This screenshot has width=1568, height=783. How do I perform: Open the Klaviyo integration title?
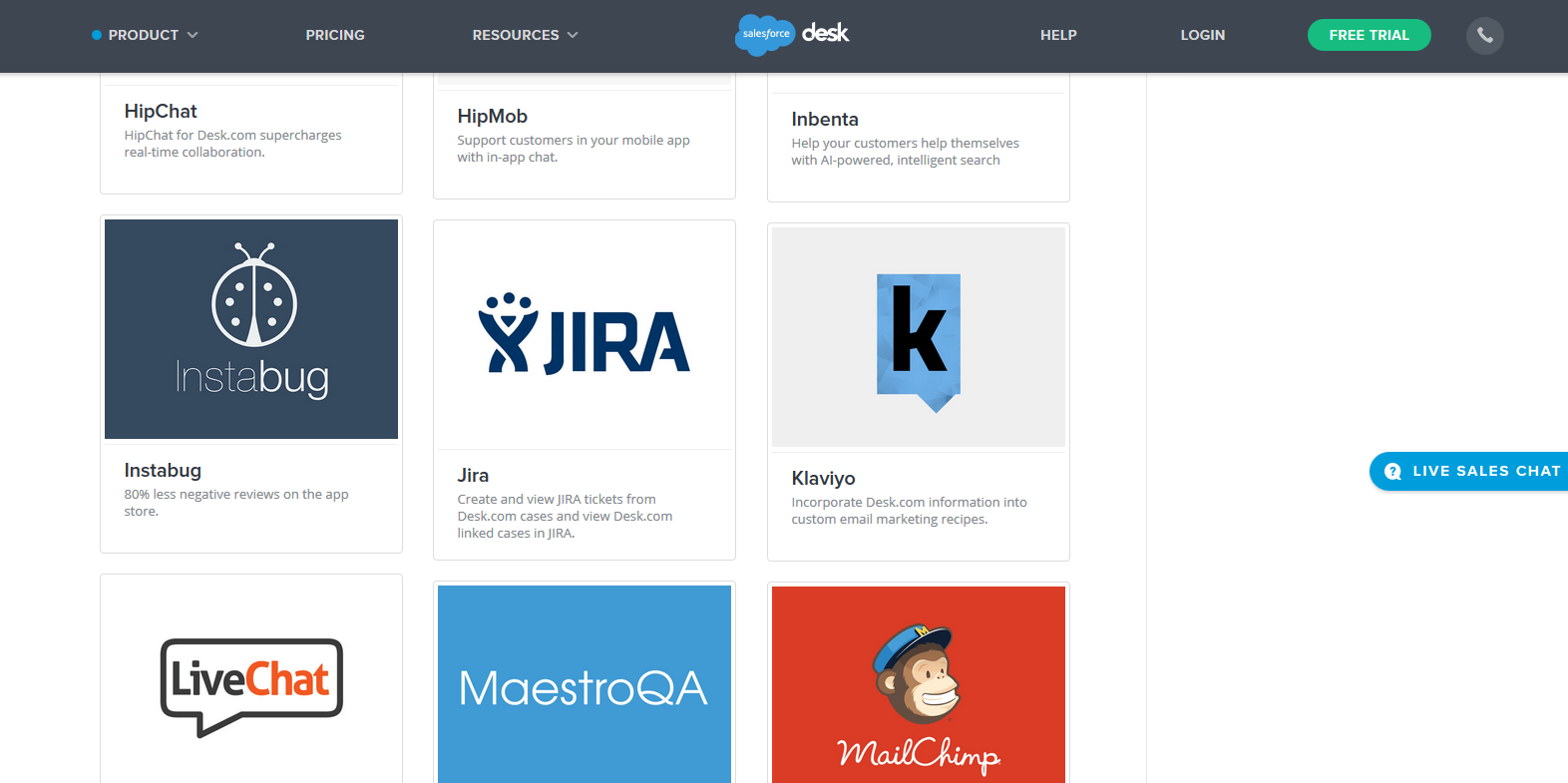click(823, 478)
